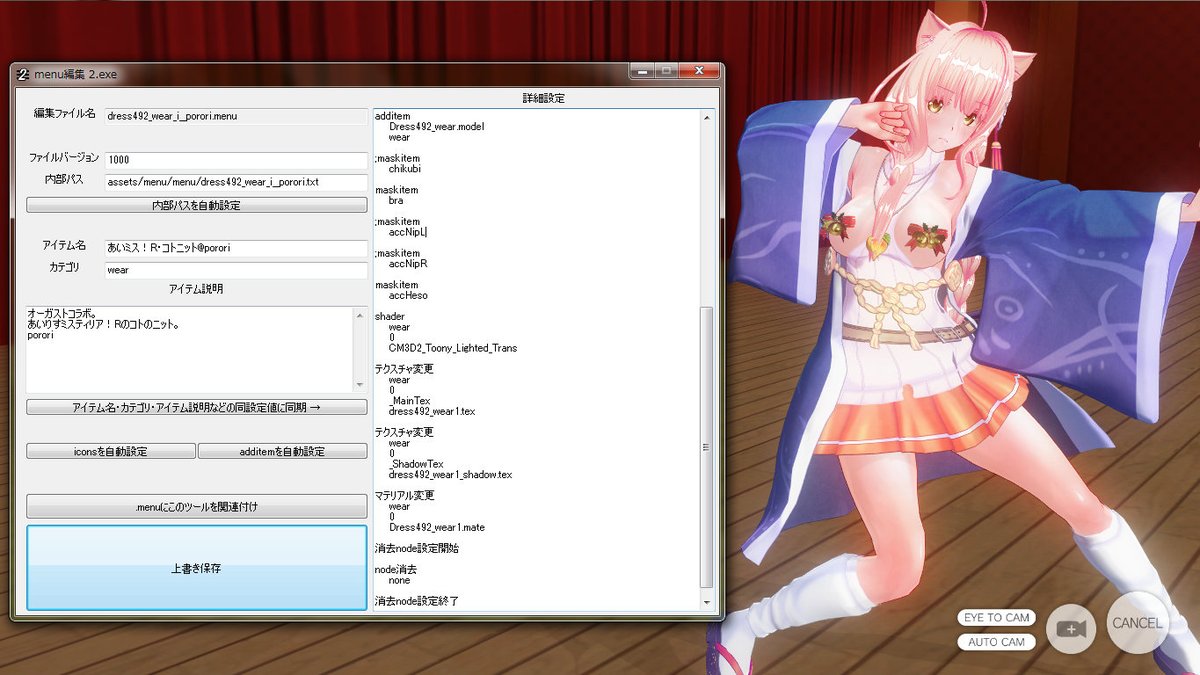Screen dimensions: 1200x675
Task: Click the accNipR line
Action: 408,264
